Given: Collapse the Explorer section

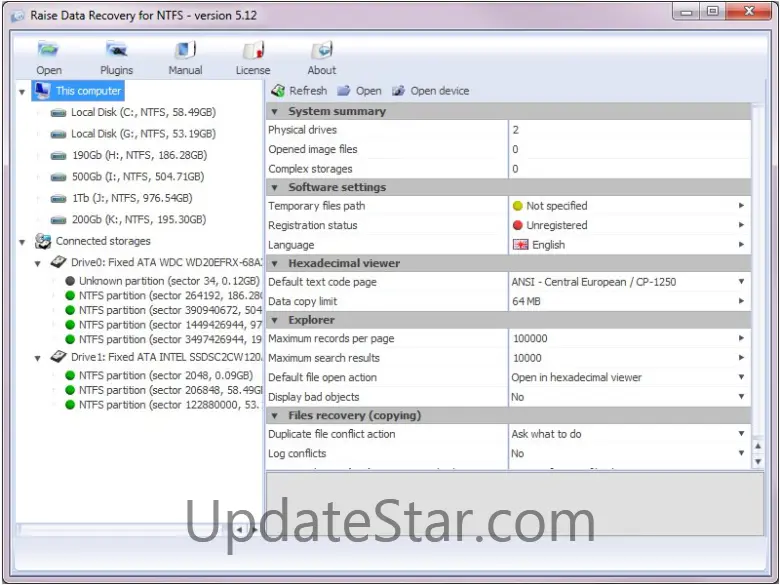Looking at the screenshot, I should click(x=275, y=320).
